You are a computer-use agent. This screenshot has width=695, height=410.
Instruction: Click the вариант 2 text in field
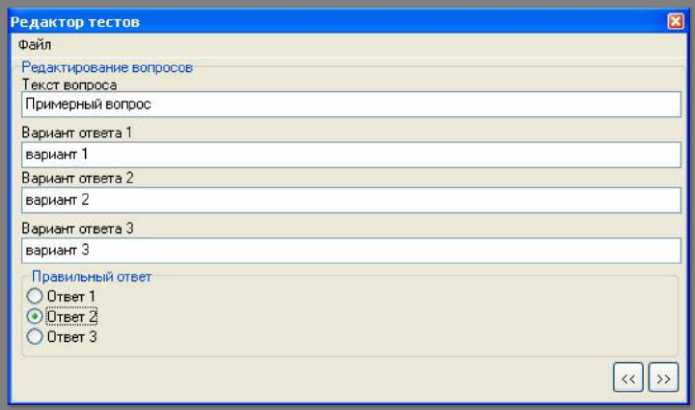point(57,200)
